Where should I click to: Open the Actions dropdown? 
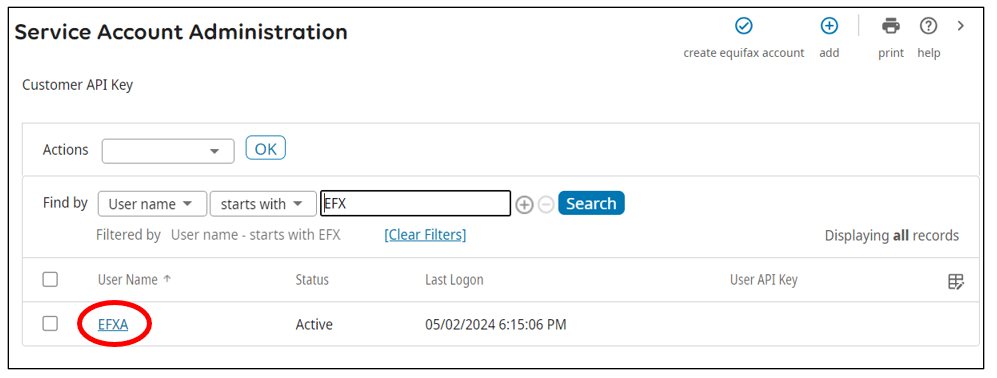point(168,151)
